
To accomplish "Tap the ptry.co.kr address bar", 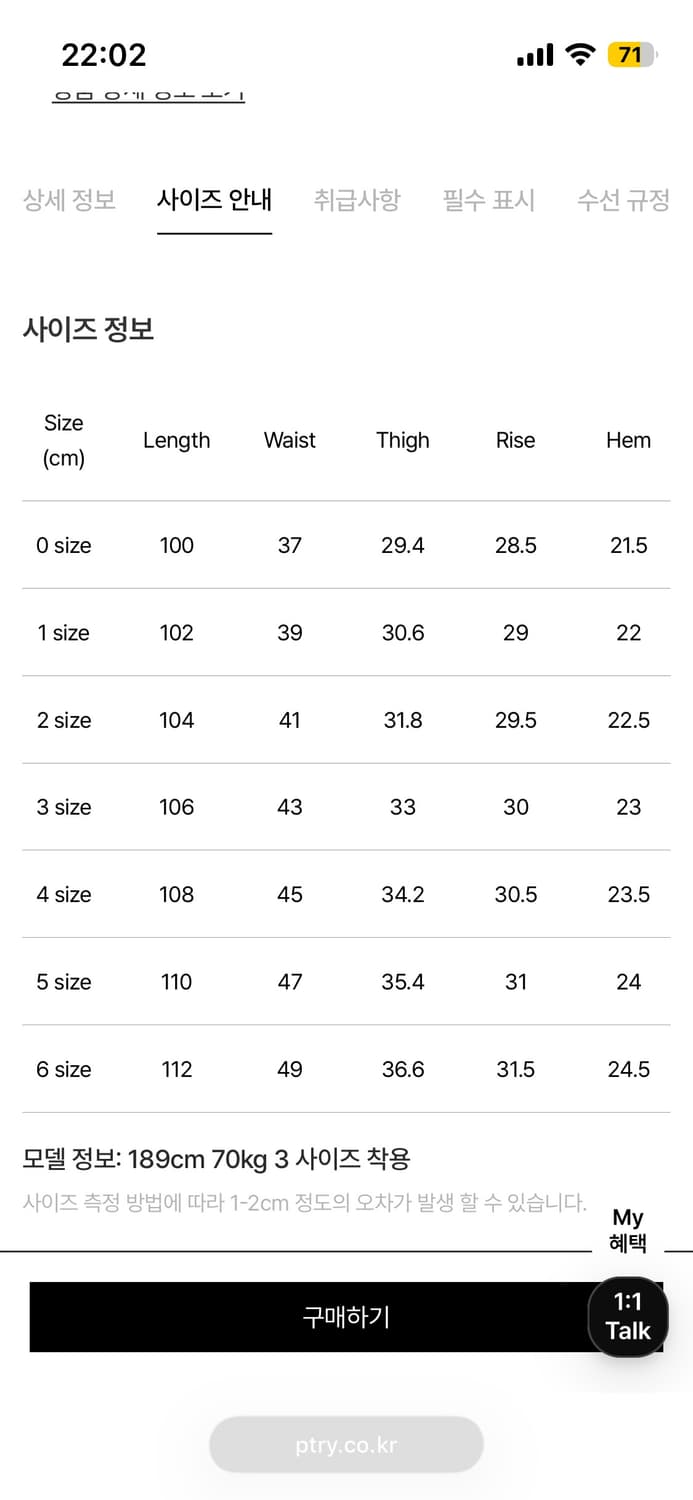I will (x=346, y=1445).
